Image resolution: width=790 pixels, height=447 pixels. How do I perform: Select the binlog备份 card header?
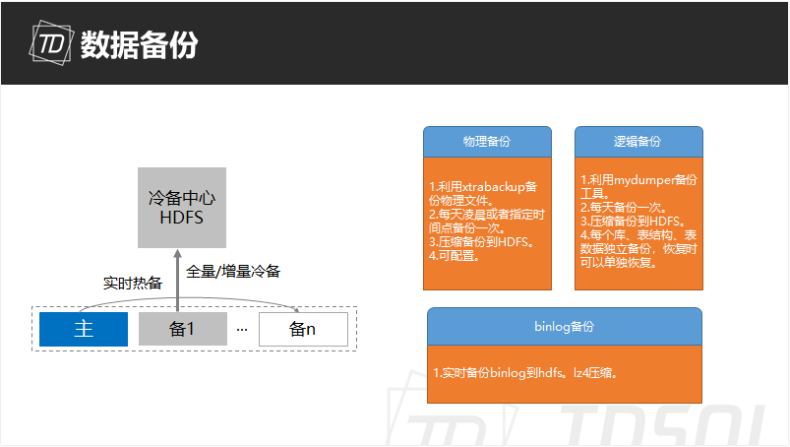tap(564, 327)
